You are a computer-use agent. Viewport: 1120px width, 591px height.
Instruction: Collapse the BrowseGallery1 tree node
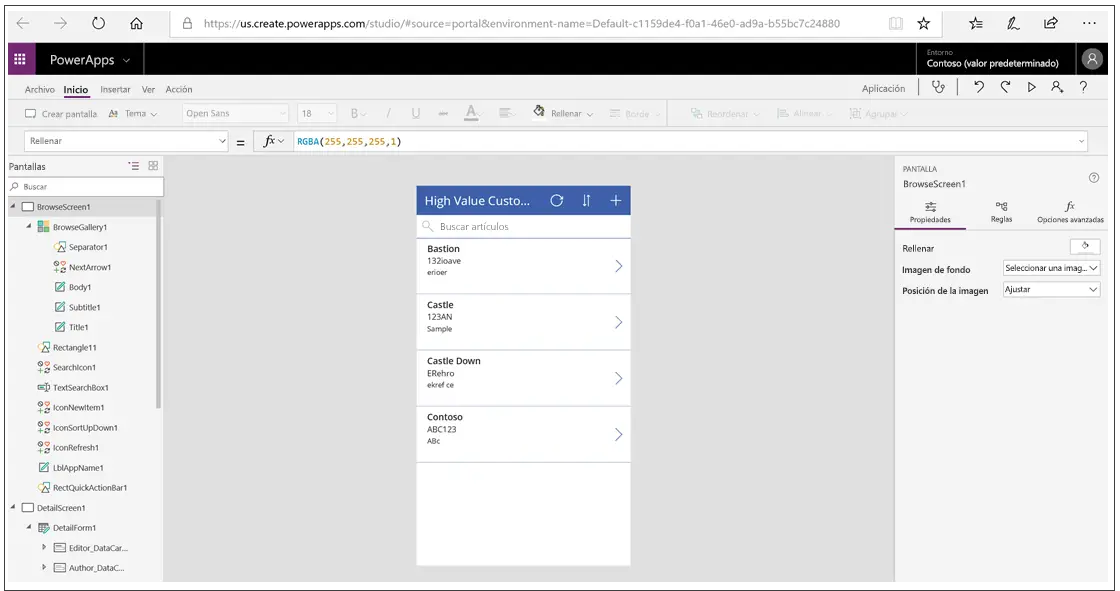(29, 227)
